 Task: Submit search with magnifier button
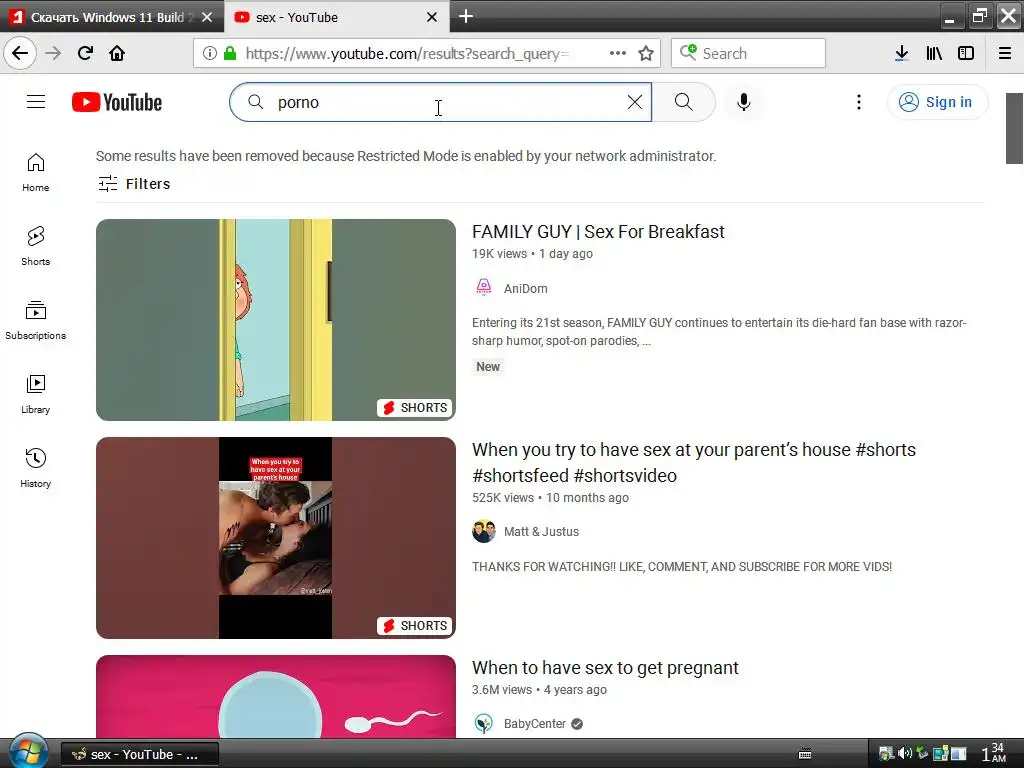point(684,103)
